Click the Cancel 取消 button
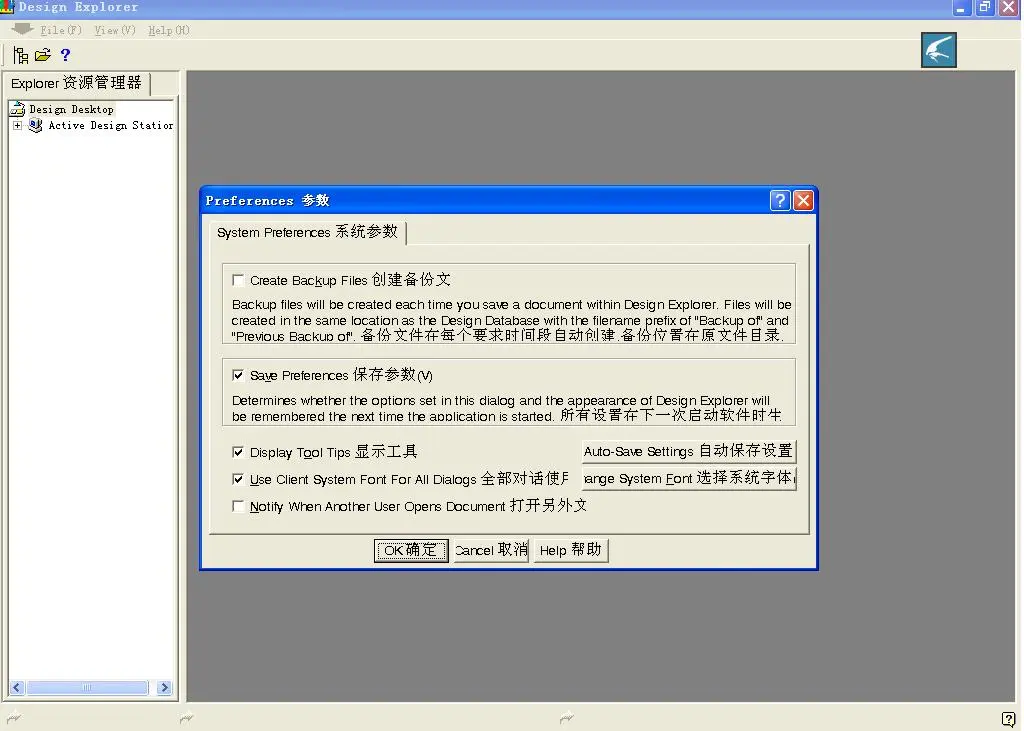Image resolution: width=1024 pixels, height=731 pixels. tap(491, 550)
